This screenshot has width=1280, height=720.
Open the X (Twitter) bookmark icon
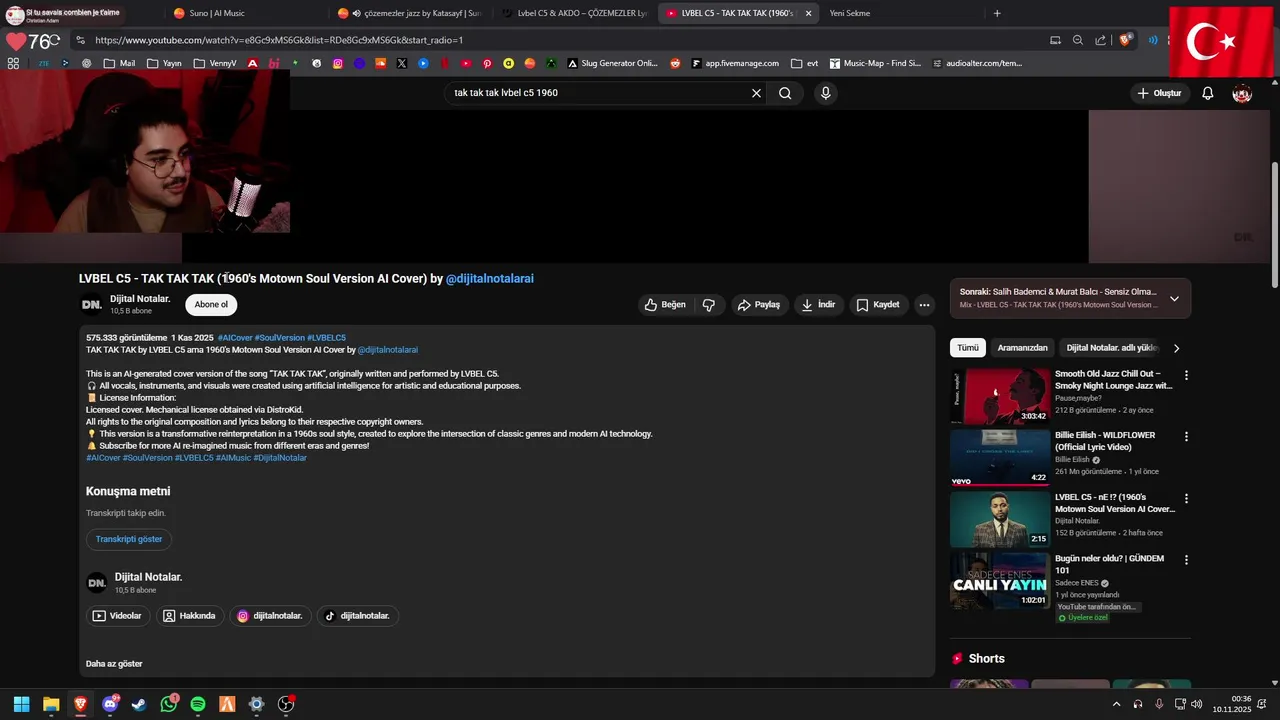click(x=402, y=63)
